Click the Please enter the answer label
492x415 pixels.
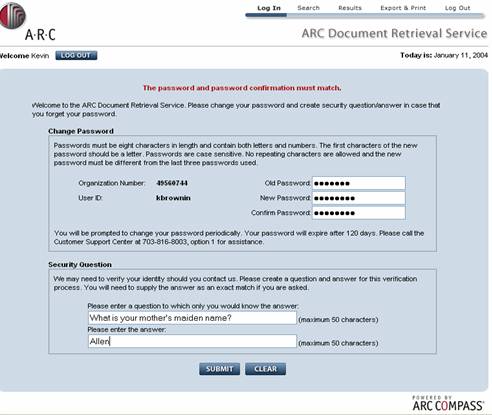click(127, 330)
